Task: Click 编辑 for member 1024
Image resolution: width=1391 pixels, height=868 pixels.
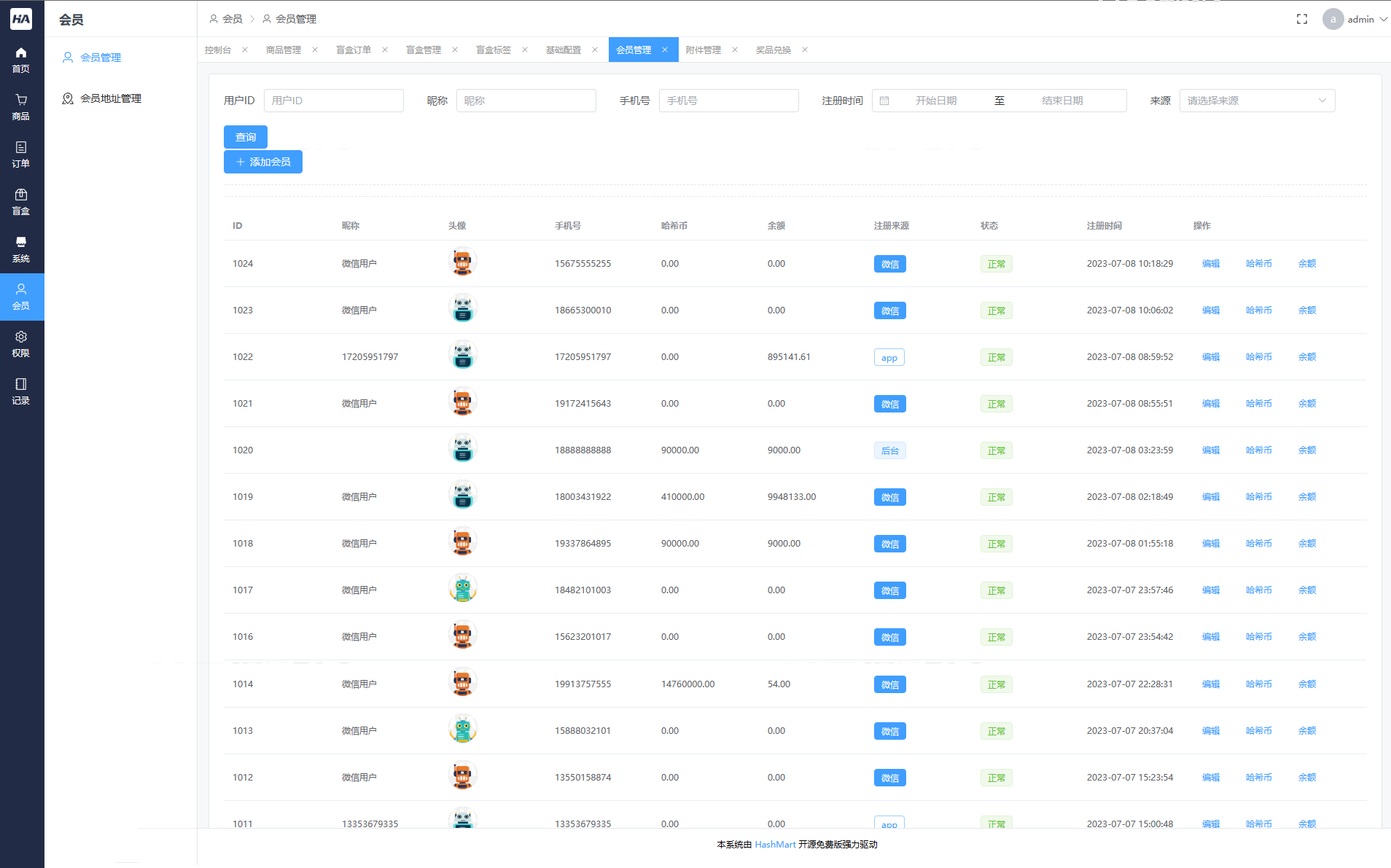Action: 1210,264
